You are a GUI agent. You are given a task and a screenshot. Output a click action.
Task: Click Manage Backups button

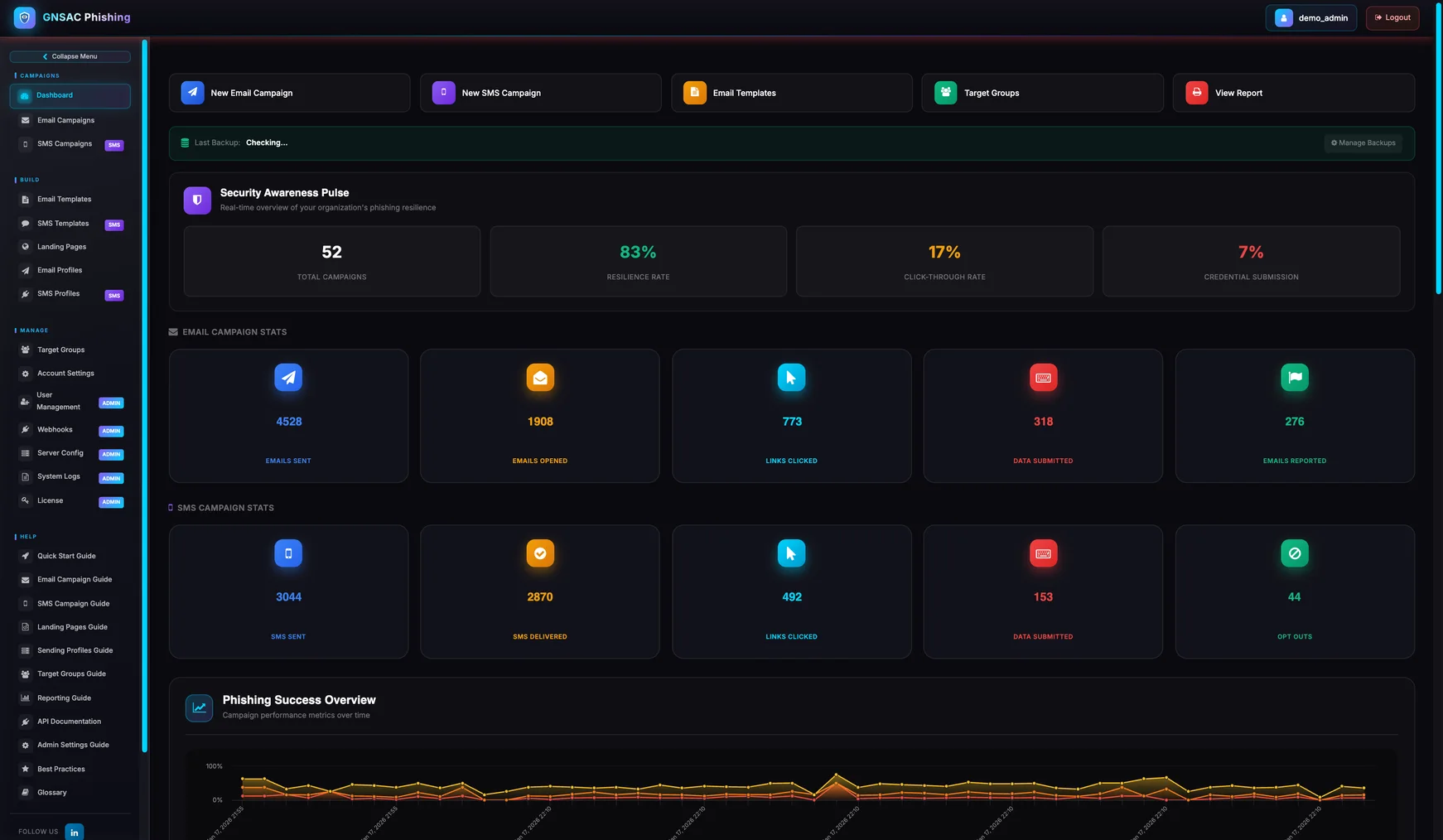tap(1363, 143)
